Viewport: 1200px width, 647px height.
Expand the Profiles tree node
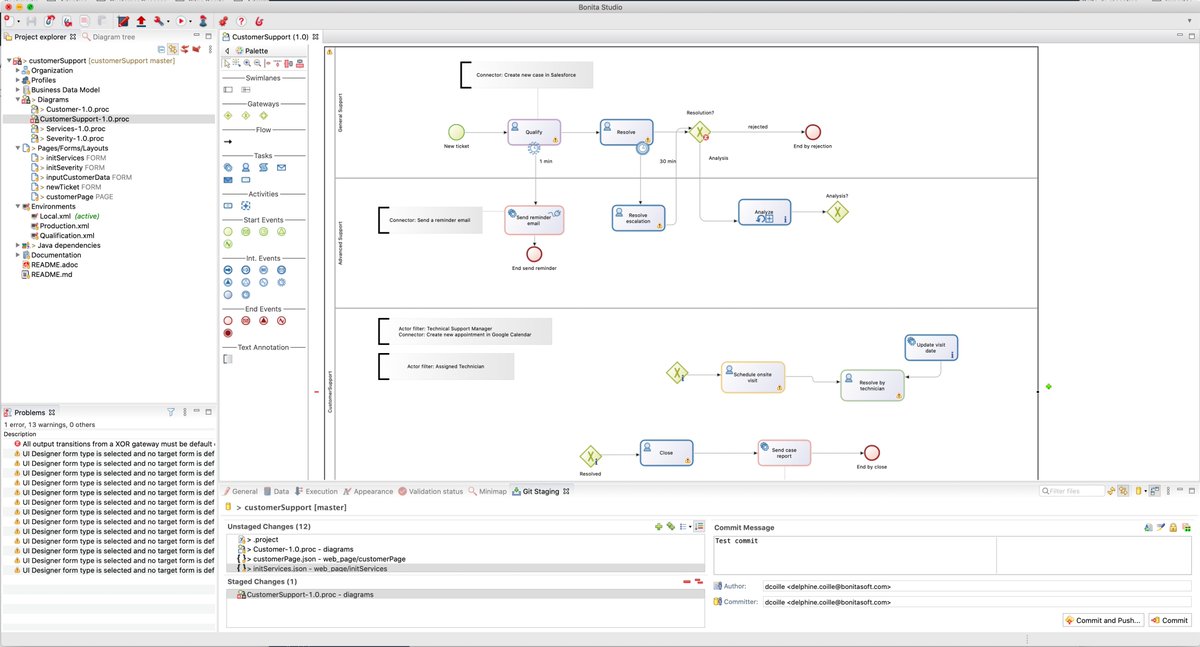[x=17, y=80]
